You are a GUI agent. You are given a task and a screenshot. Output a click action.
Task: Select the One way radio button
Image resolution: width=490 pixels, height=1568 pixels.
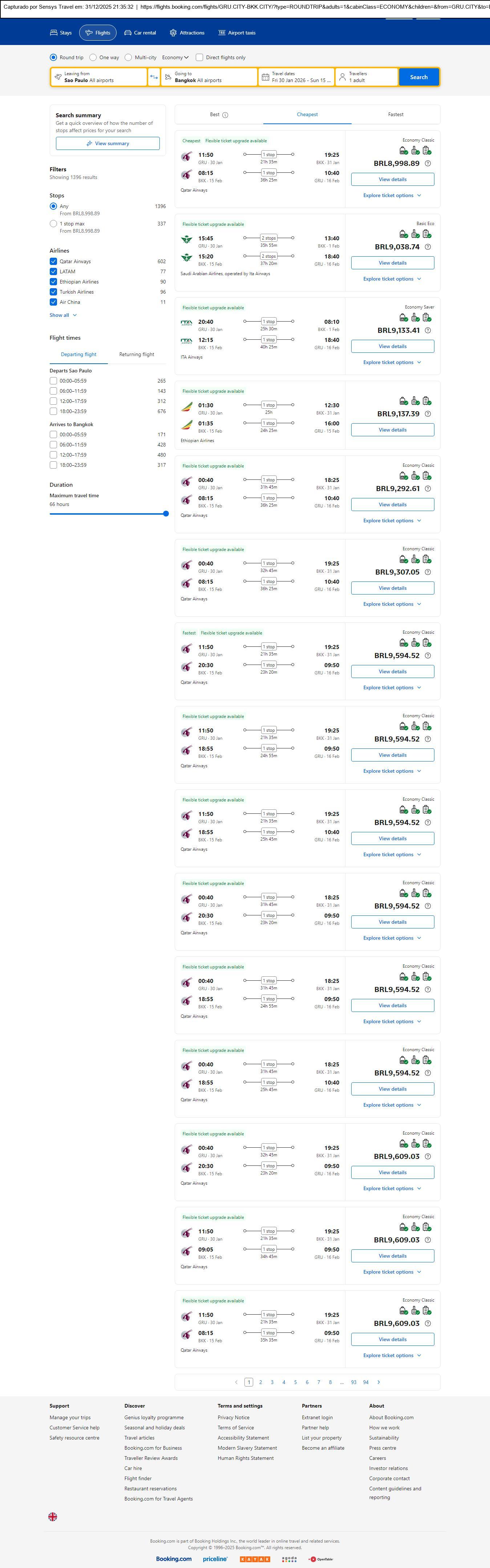coord(93,58)
